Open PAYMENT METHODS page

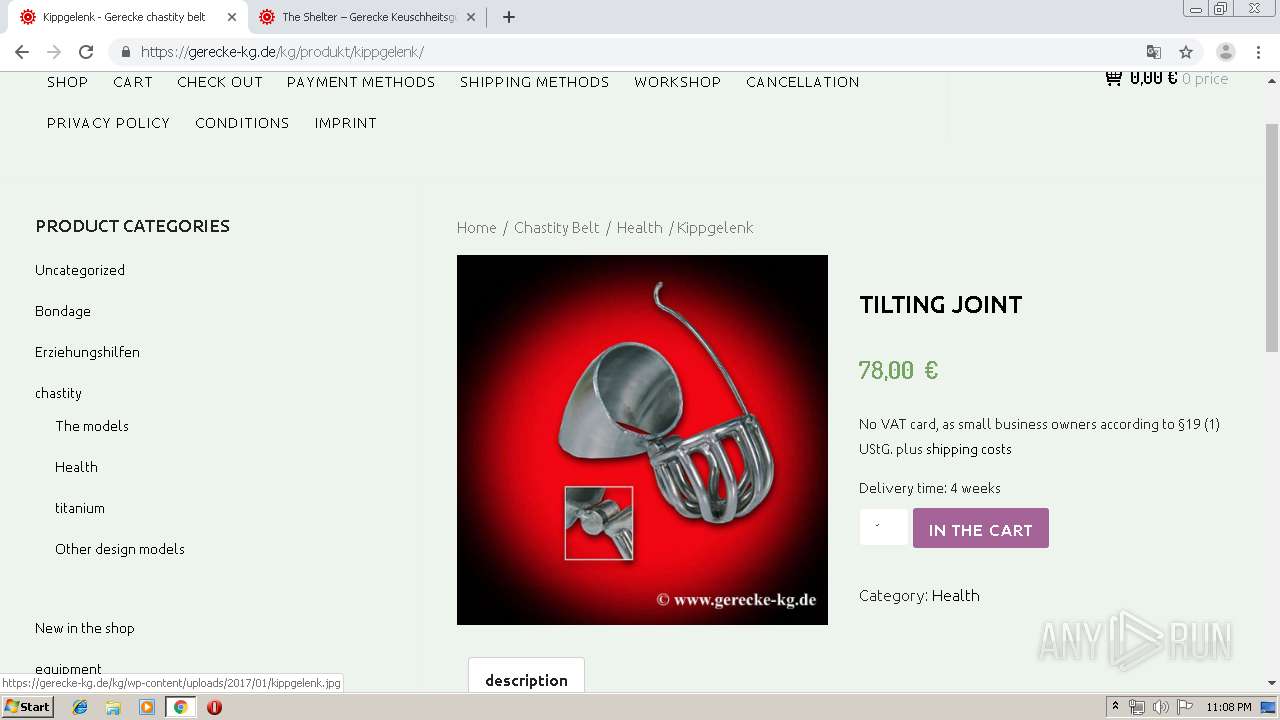(361, 82)
